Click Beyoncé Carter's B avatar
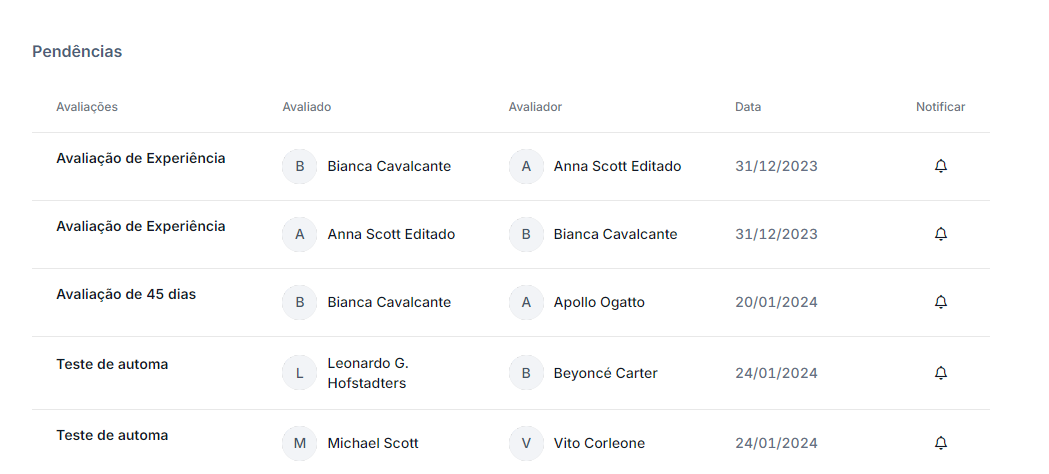This screenshot has width=1049, height=474. pos(526,373)
